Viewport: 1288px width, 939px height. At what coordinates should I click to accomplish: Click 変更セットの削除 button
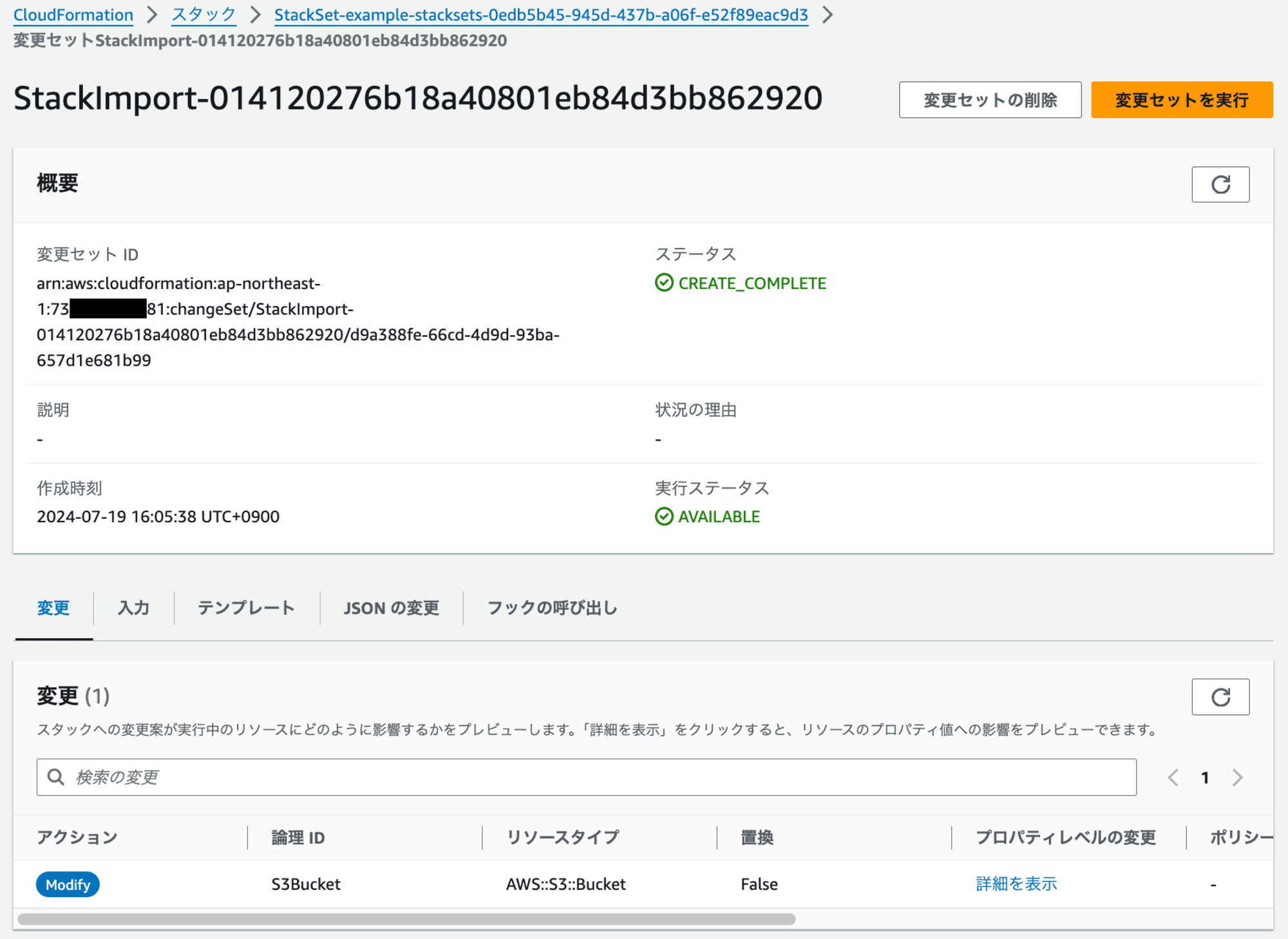[990, 100]
